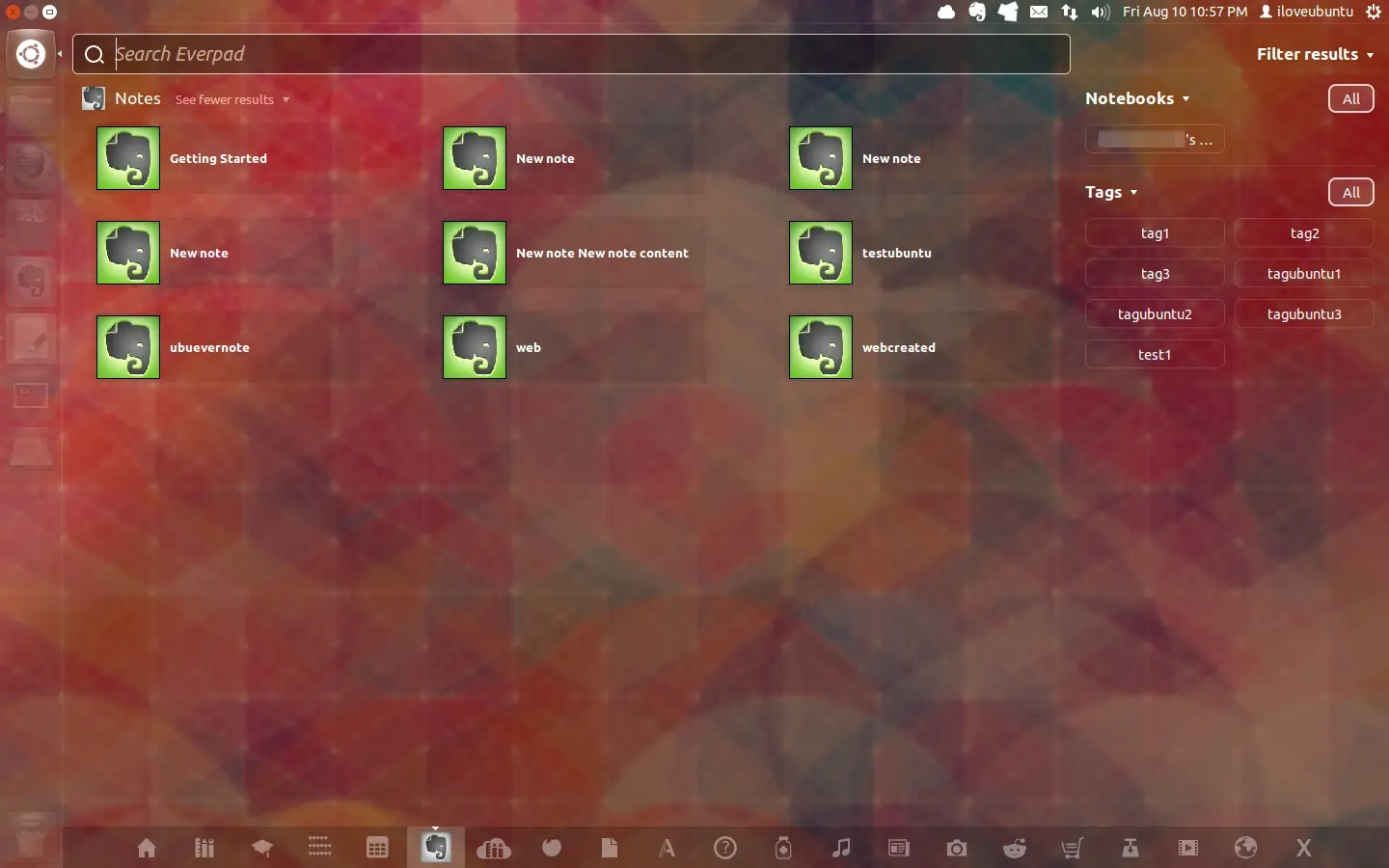The height and width of the screenshot is (868, 1389).
Task: Open the Files document lens
Action: tap(610, 848)
